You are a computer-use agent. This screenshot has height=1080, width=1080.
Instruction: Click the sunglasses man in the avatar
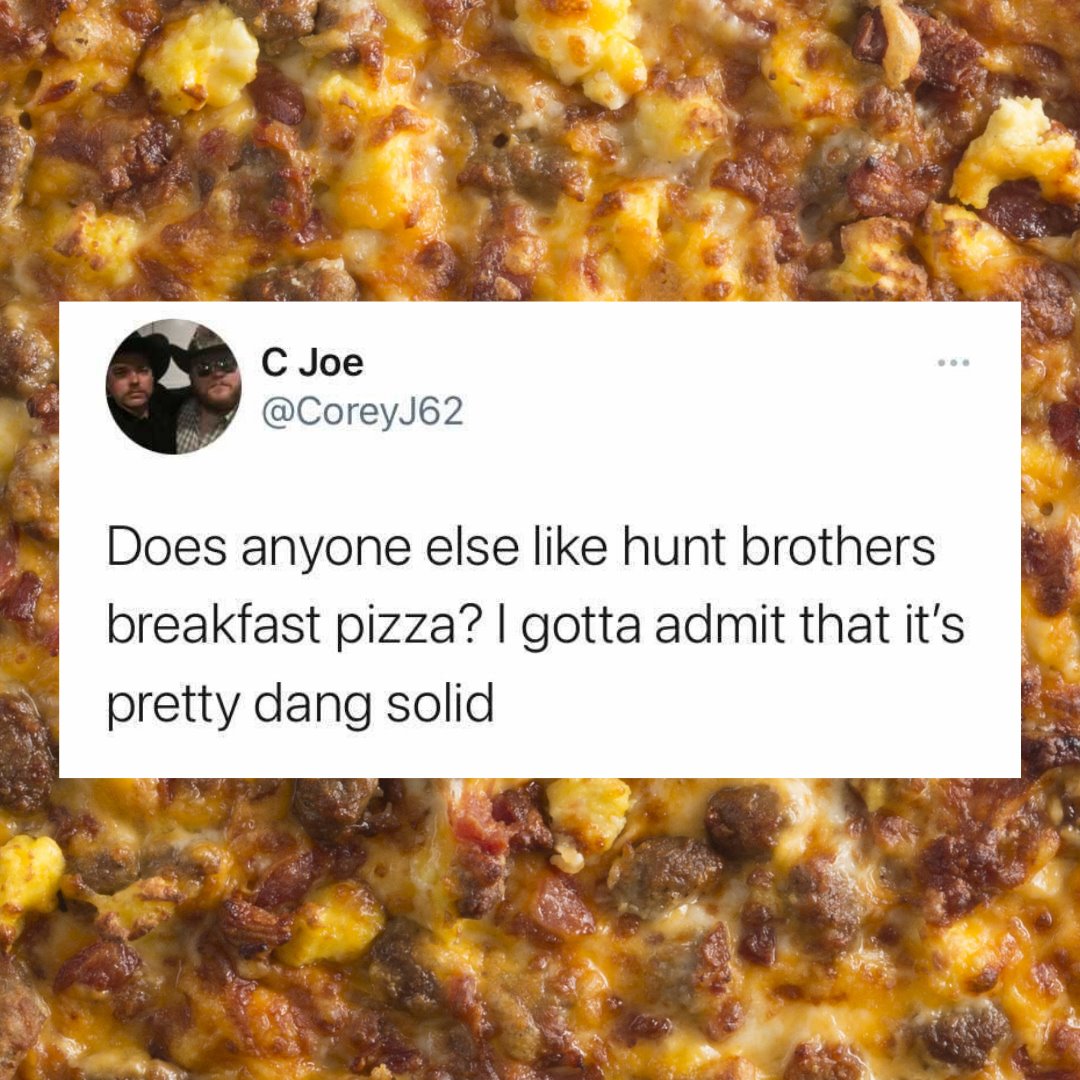[x=207, y=389]
